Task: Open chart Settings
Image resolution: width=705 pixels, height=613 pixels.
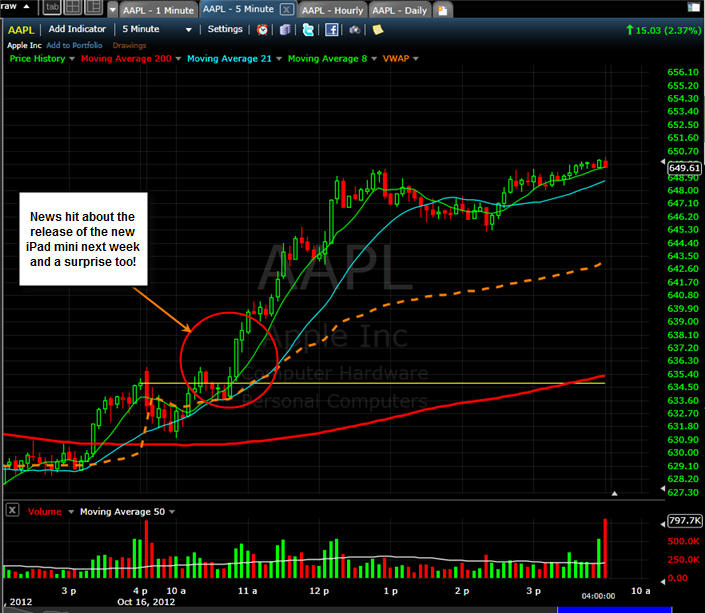Action: point(225,29)
